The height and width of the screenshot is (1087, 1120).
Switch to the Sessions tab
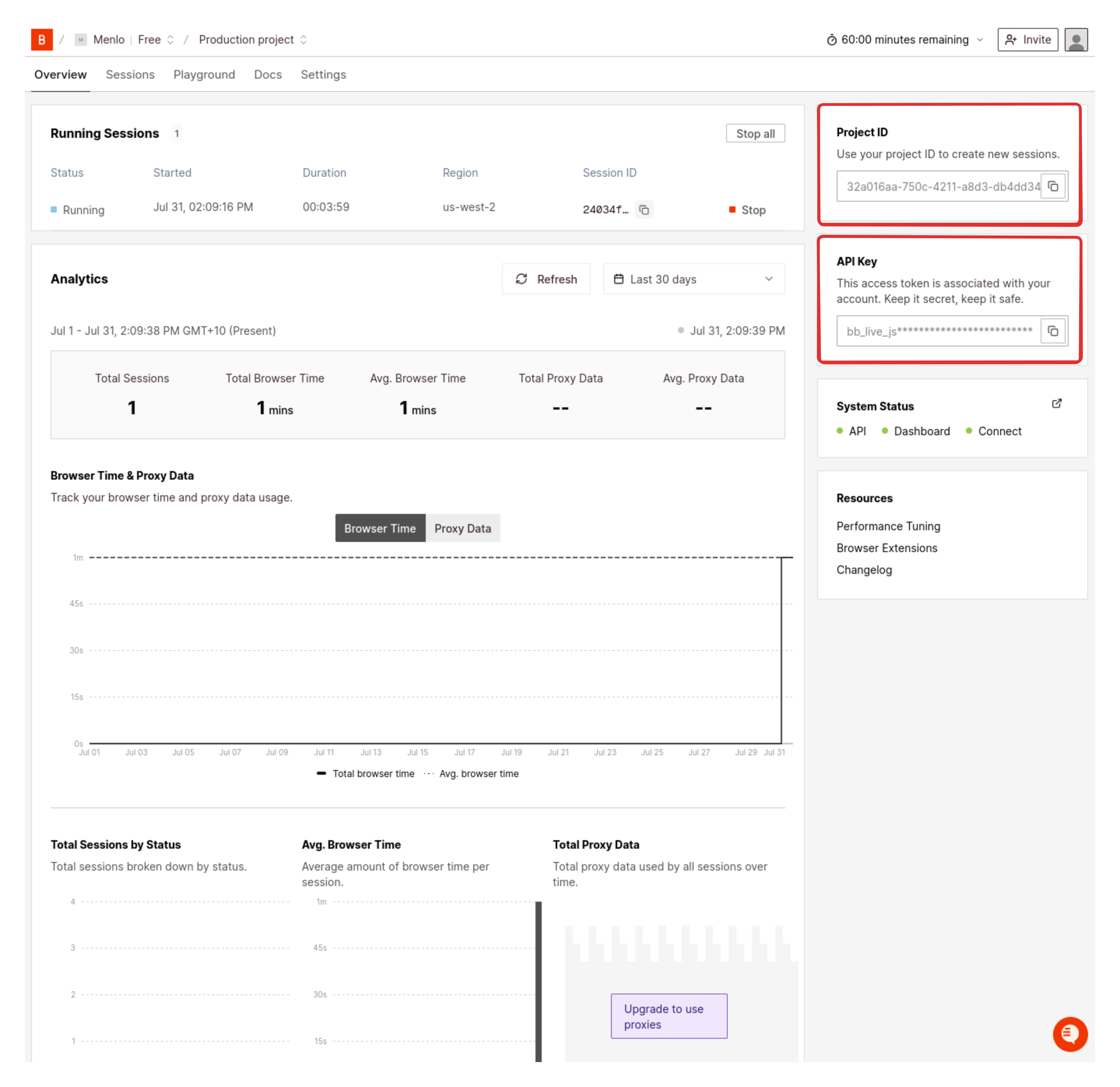point(130,74)
